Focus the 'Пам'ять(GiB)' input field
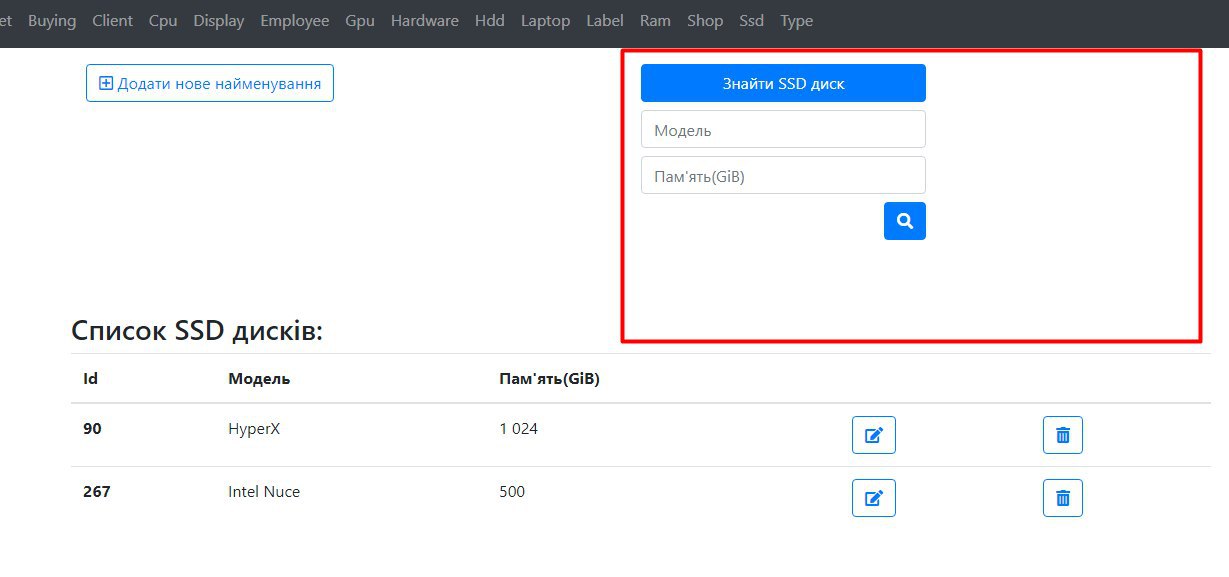Viewport: 1229px width, 577px height. pos(783,175)
